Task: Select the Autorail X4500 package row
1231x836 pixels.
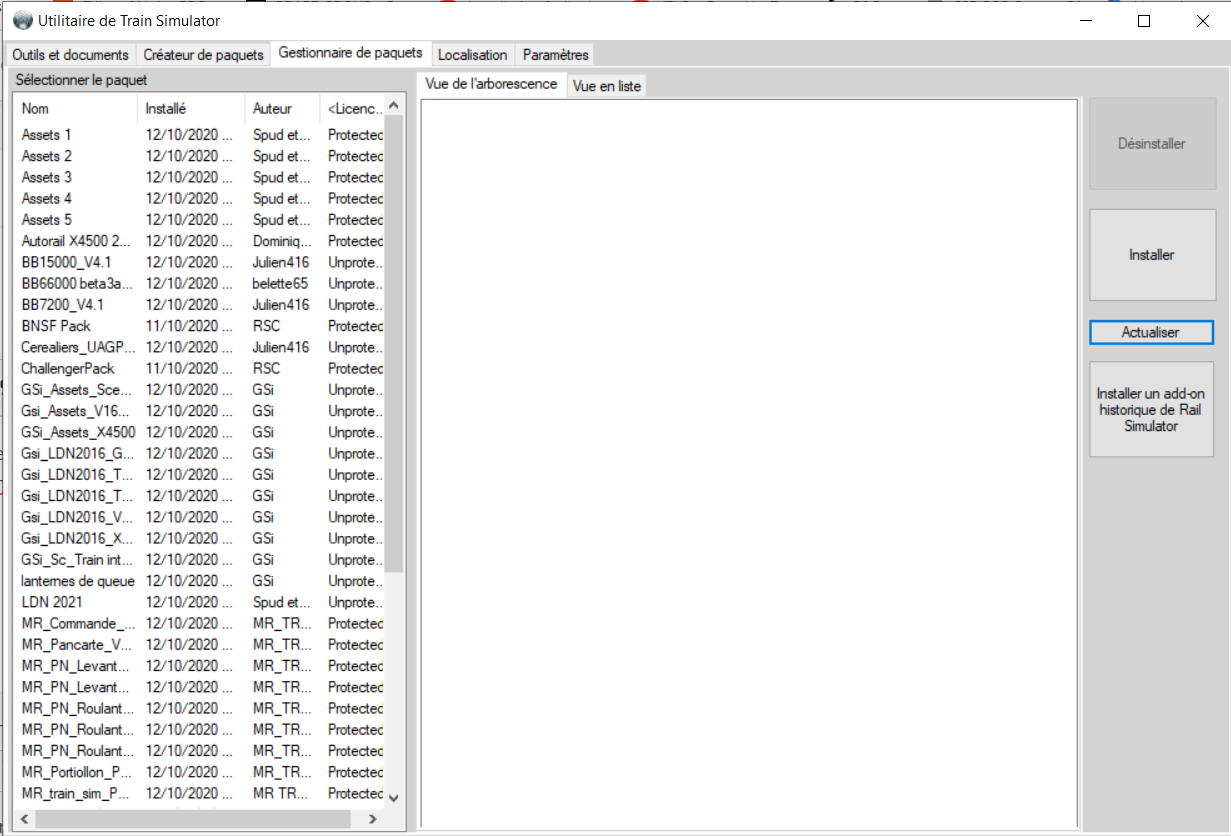Action: pyautogui.click(x=199, y=241)
